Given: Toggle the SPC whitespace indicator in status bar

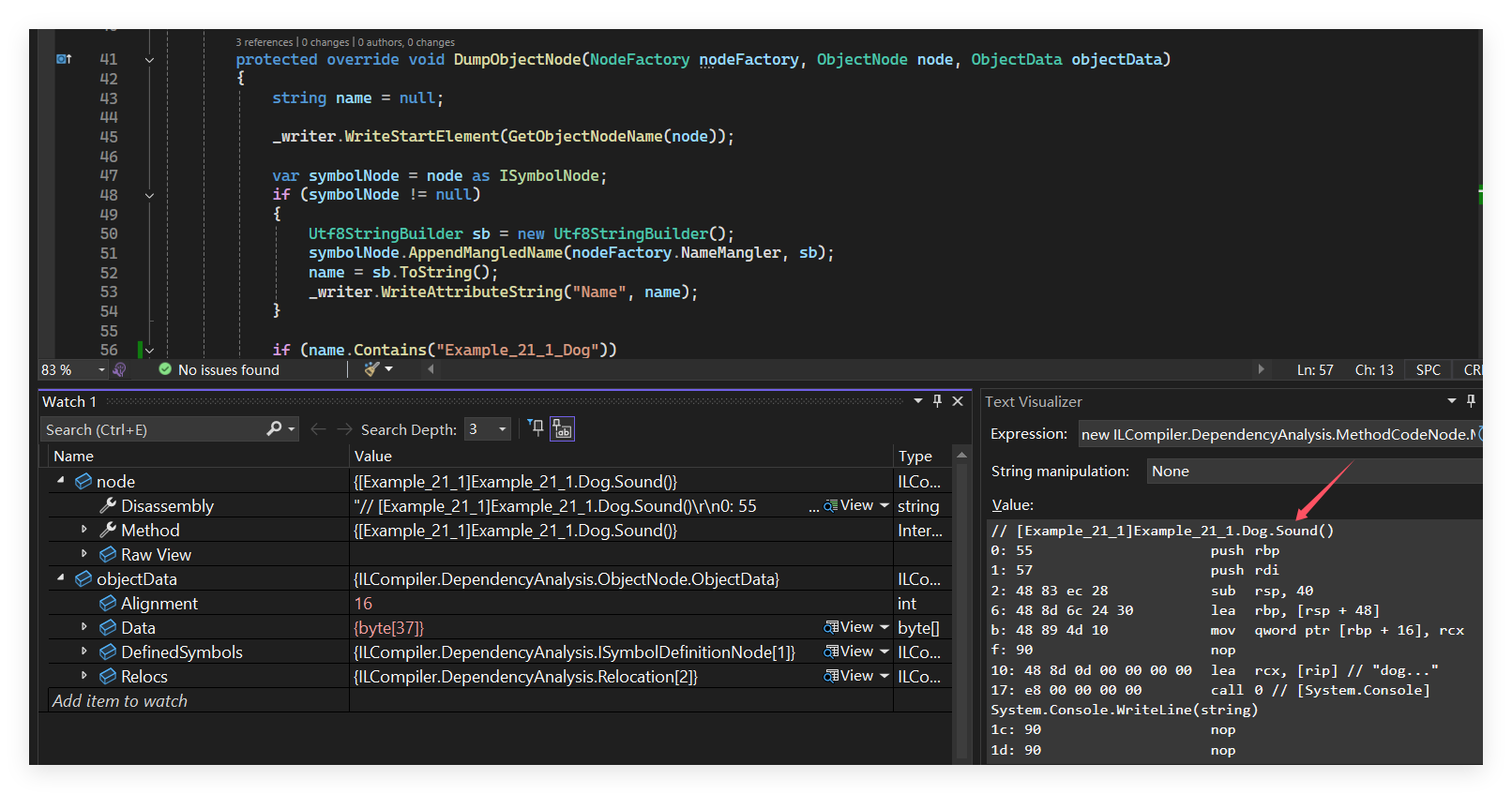Looking at the screenshot, I should [x=1428, y=370].
